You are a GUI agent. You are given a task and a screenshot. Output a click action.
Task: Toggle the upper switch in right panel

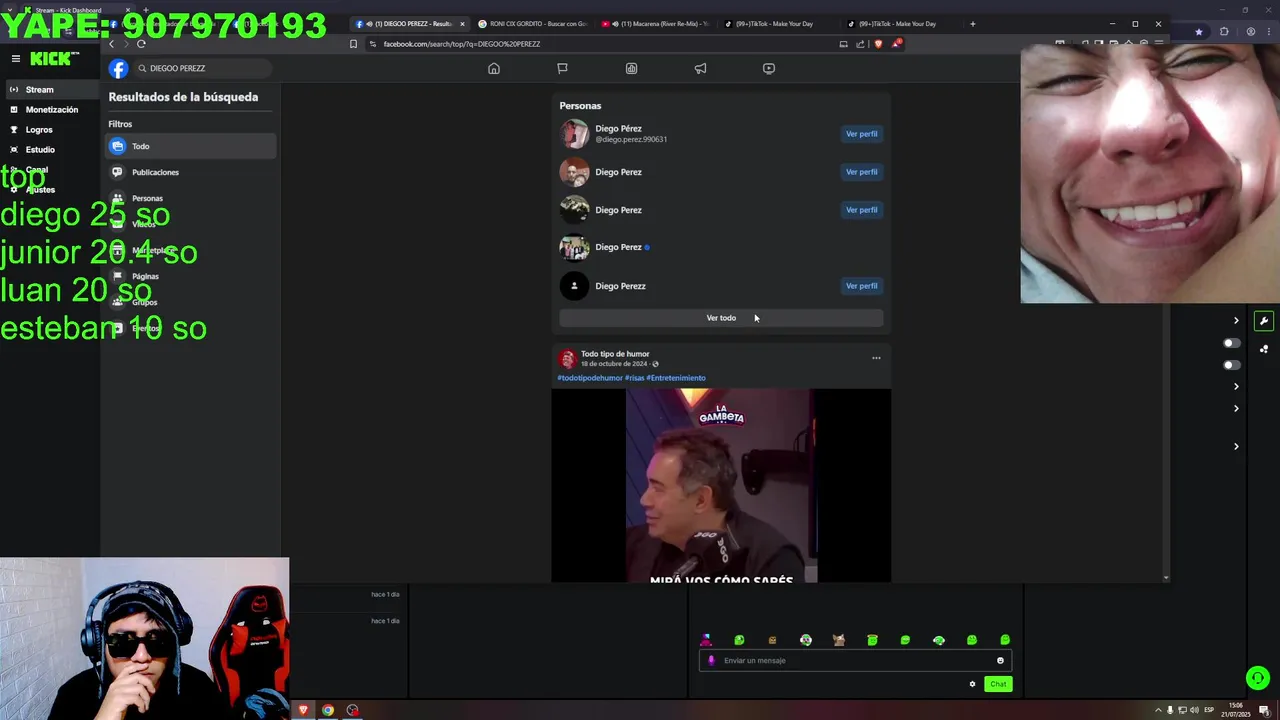tap(1232, 343)
